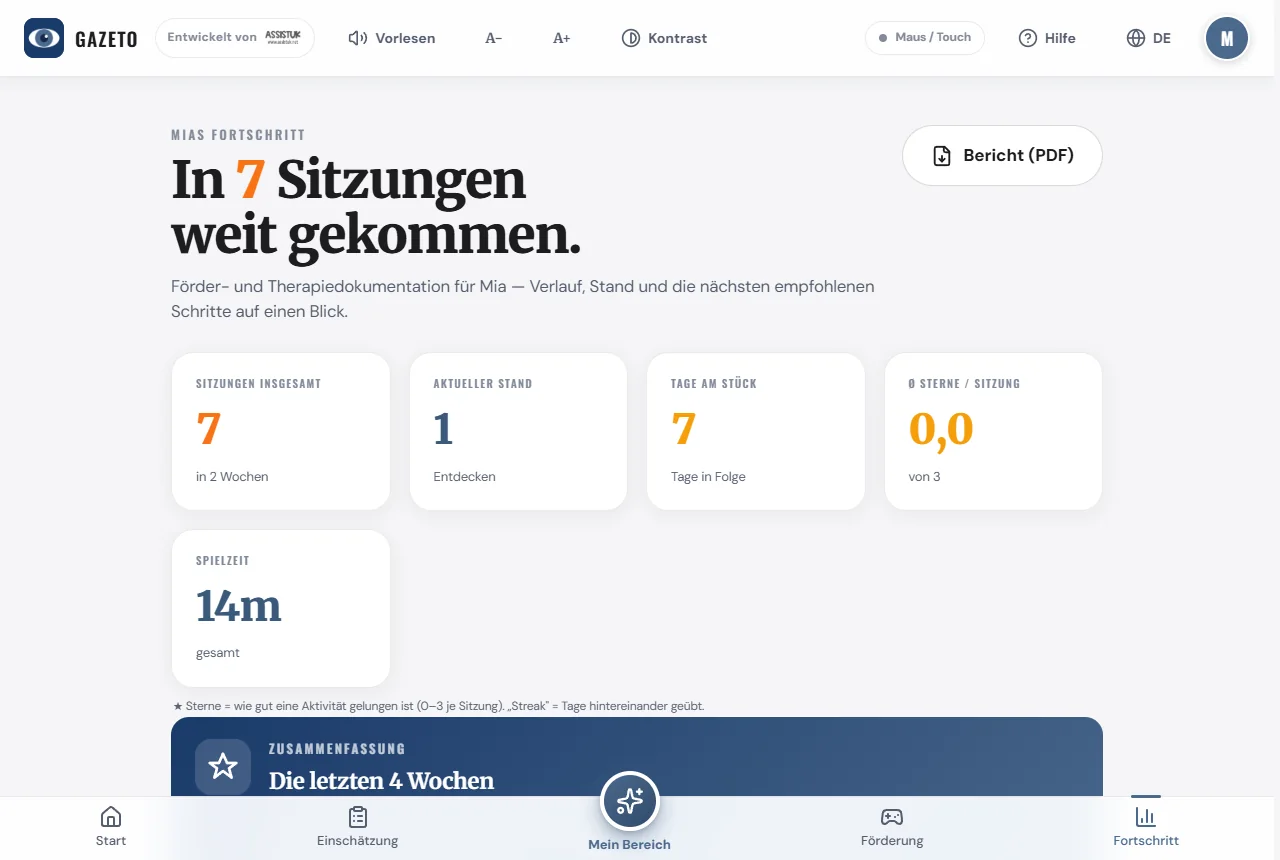Click the Spielzeit 14m card

pyautogui.click(x=281, y=608)
